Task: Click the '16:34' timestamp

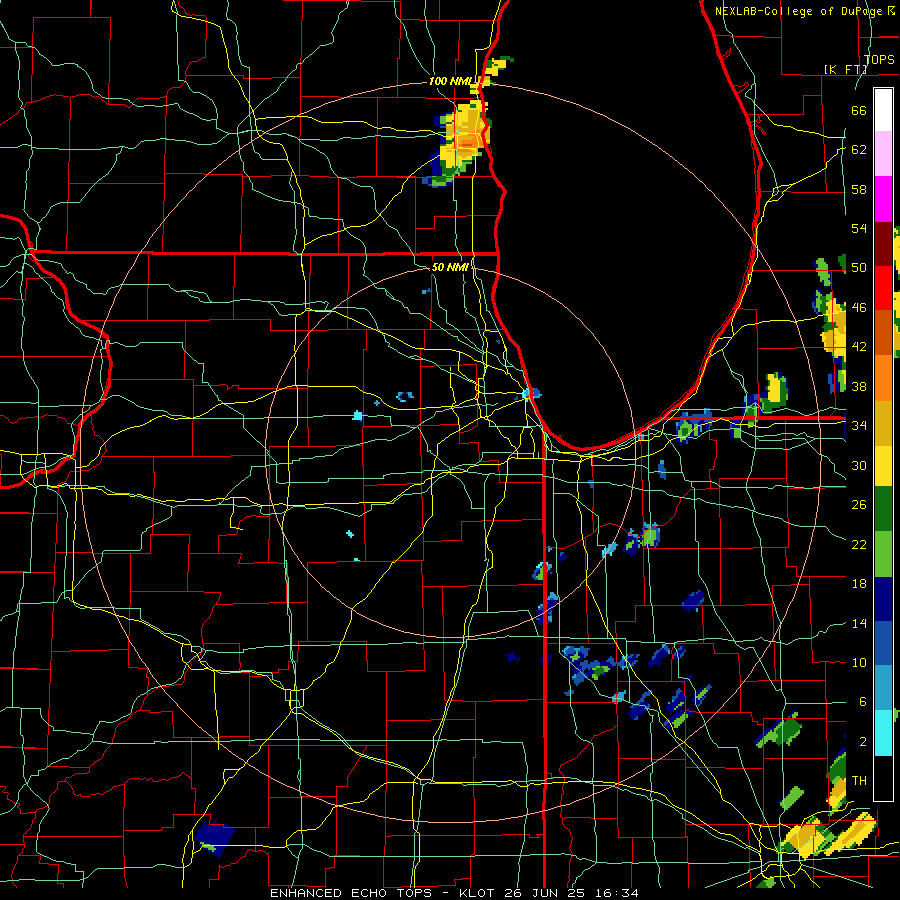Action: (x=618, y=893)
